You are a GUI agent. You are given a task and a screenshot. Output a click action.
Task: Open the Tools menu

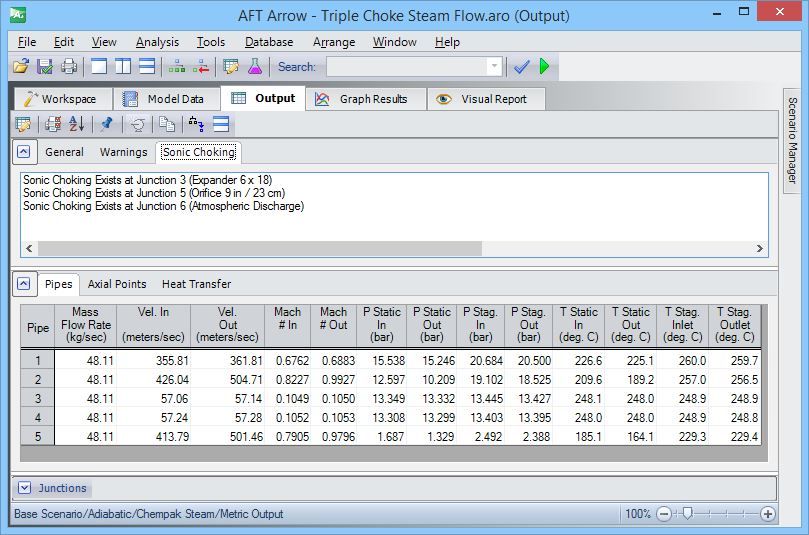coord(211,42)
